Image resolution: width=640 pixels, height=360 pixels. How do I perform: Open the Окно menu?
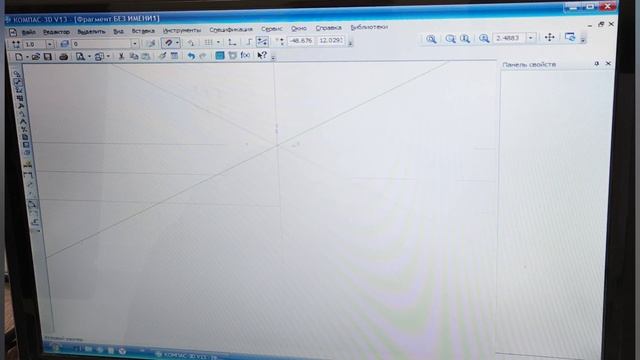pyautogui.click(x=299, y=28)
